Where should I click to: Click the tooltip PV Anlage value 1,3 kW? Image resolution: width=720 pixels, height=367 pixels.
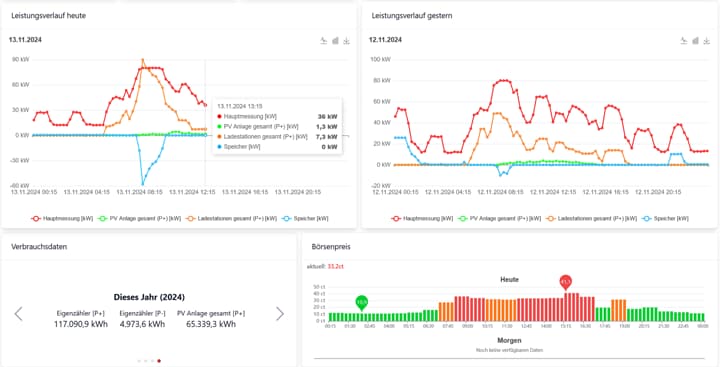click(x=327, y=127)
